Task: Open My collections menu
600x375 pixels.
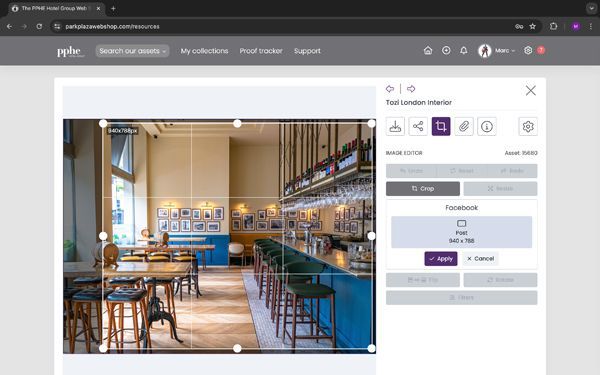Action: [204, 51]
